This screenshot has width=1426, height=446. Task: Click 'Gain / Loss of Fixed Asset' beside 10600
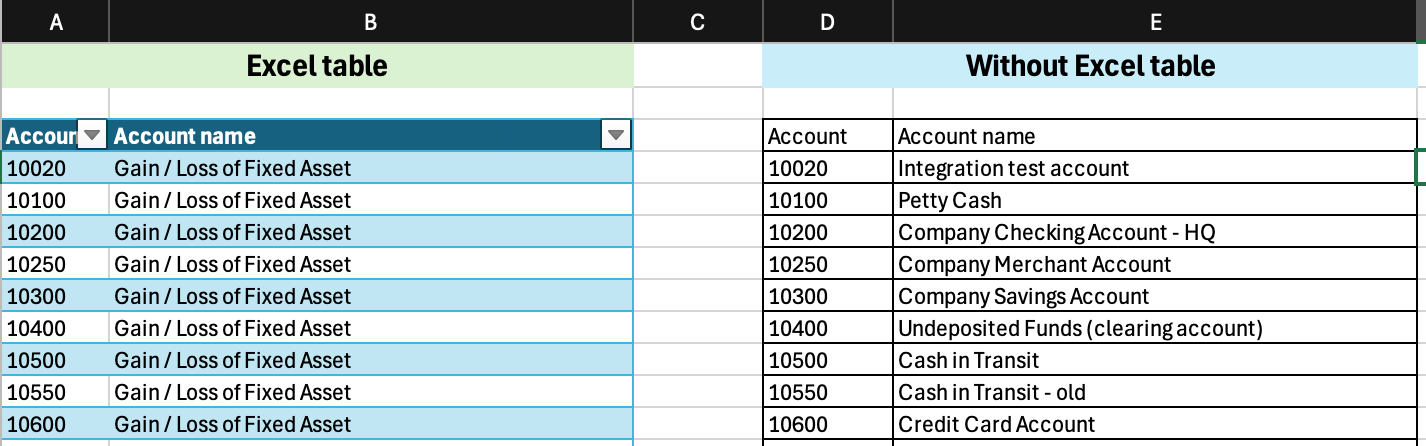[x=371, y=424]
